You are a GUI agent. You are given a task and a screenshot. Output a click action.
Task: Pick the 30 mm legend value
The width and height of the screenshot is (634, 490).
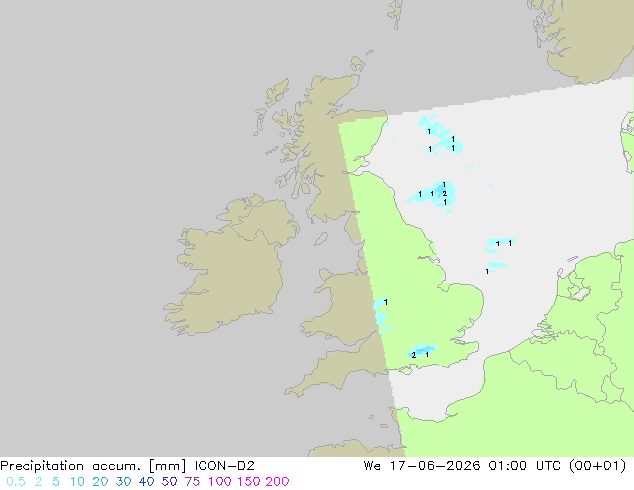pos(123,482)
